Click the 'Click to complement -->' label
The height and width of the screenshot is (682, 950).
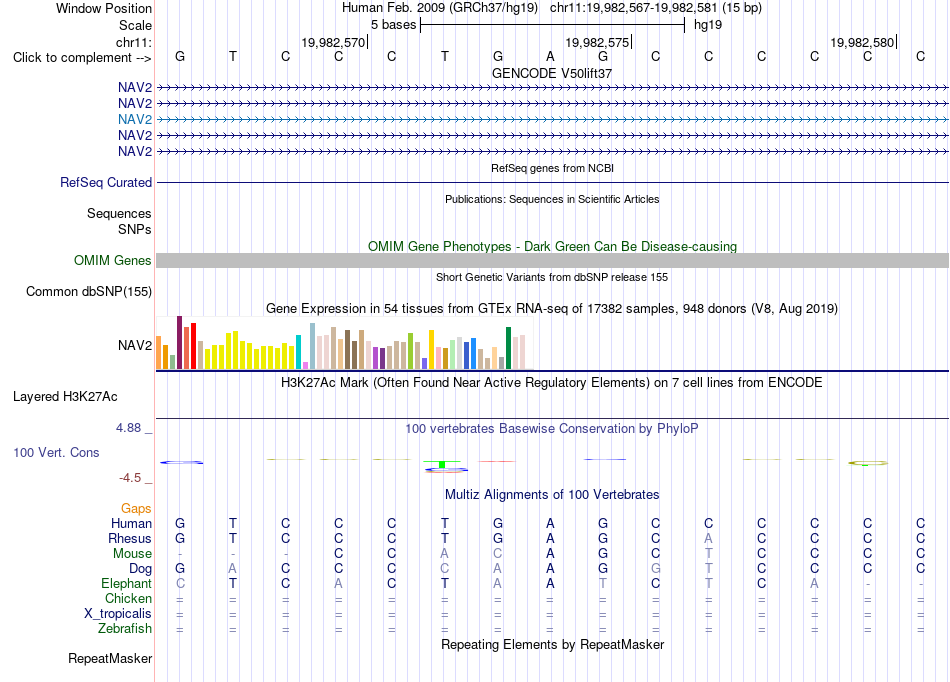[82, 58]
